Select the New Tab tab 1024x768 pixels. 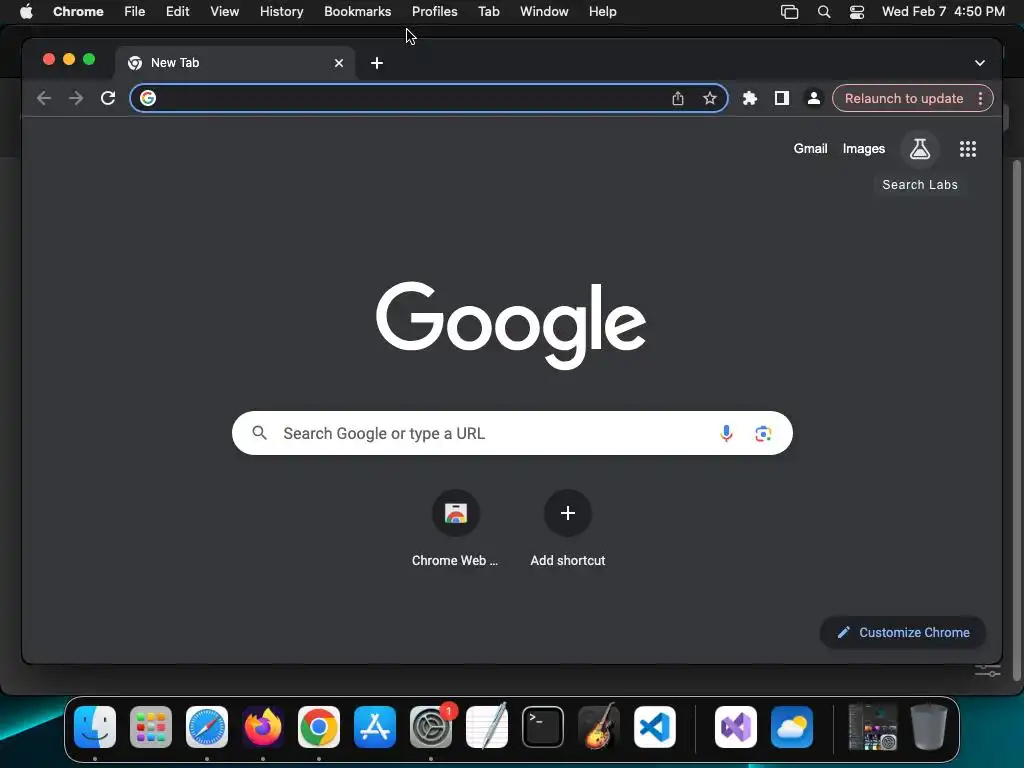coord(235,63)
